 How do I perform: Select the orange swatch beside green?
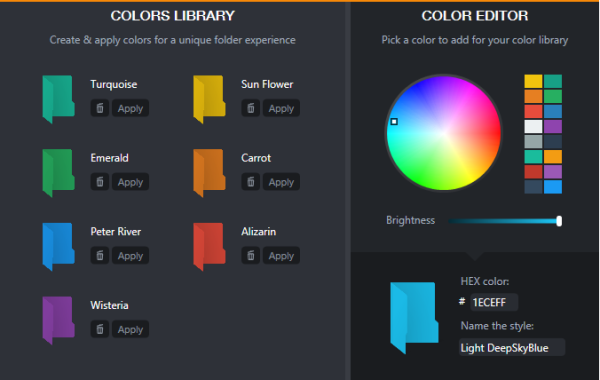tap(533, 96)
